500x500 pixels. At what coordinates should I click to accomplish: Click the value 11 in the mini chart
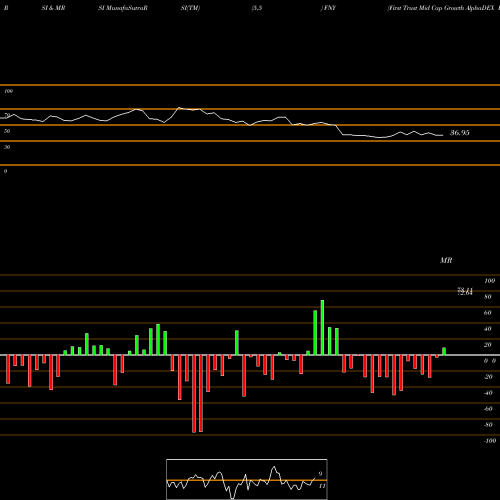tap(322, 486)
